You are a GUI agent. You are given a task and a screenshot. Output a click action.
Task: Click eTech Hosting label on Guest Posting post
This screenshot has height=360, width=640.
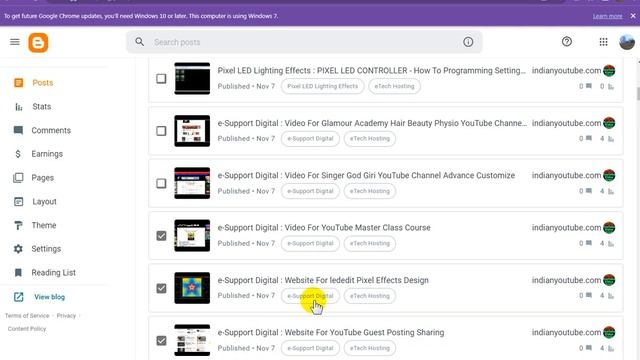click(370, 348)
